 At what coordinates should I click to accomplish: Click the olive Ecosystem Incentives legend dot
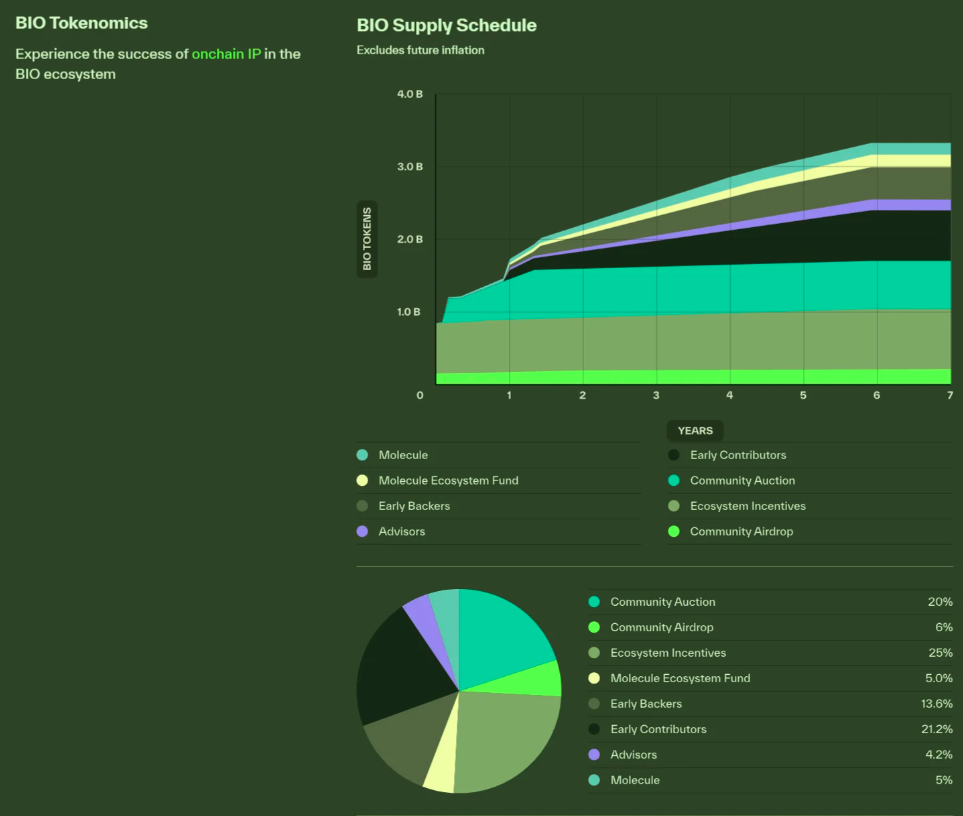(676, 506)
